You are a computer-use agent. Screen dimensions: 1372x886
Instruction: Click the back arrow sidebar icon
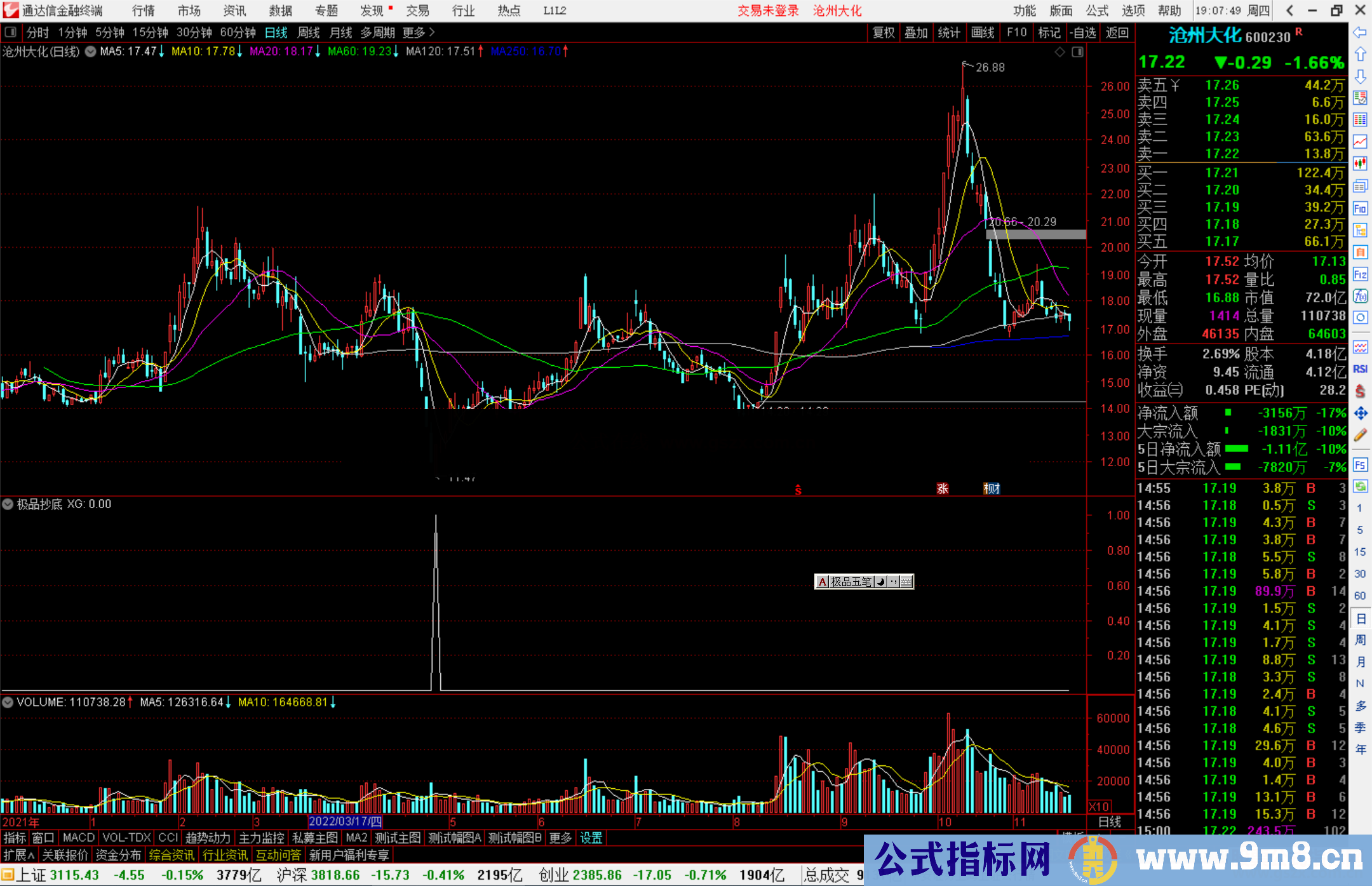pyautogui.click(x=1360, y=32)
